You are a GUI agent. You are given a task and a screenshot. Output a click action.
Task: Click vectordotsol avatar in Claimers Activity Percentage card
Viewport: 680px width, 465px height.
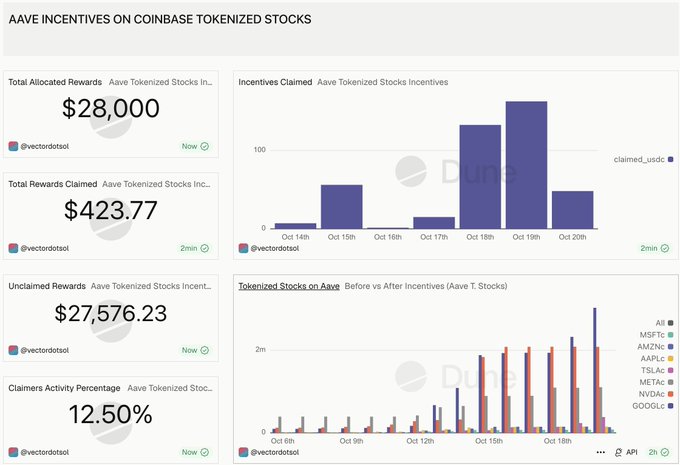point(13,452)
